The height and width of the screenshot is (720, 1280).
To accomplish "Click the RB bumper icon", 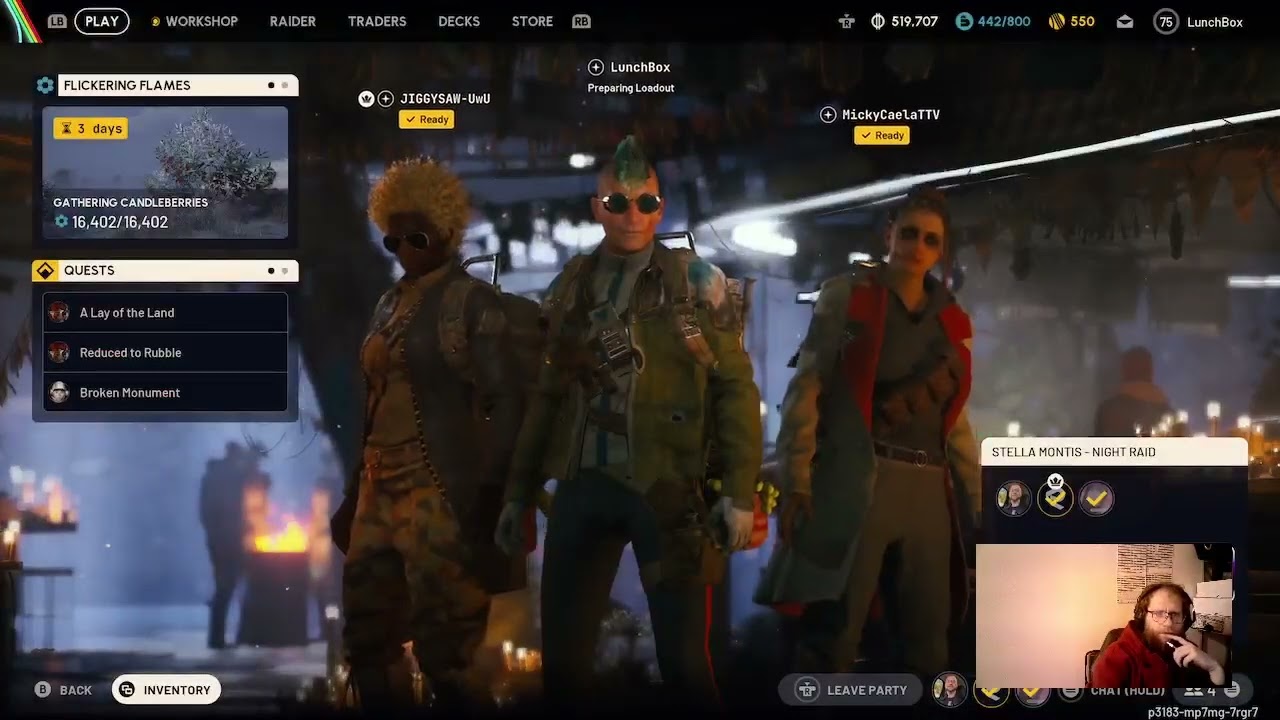I will coord(581,21).
